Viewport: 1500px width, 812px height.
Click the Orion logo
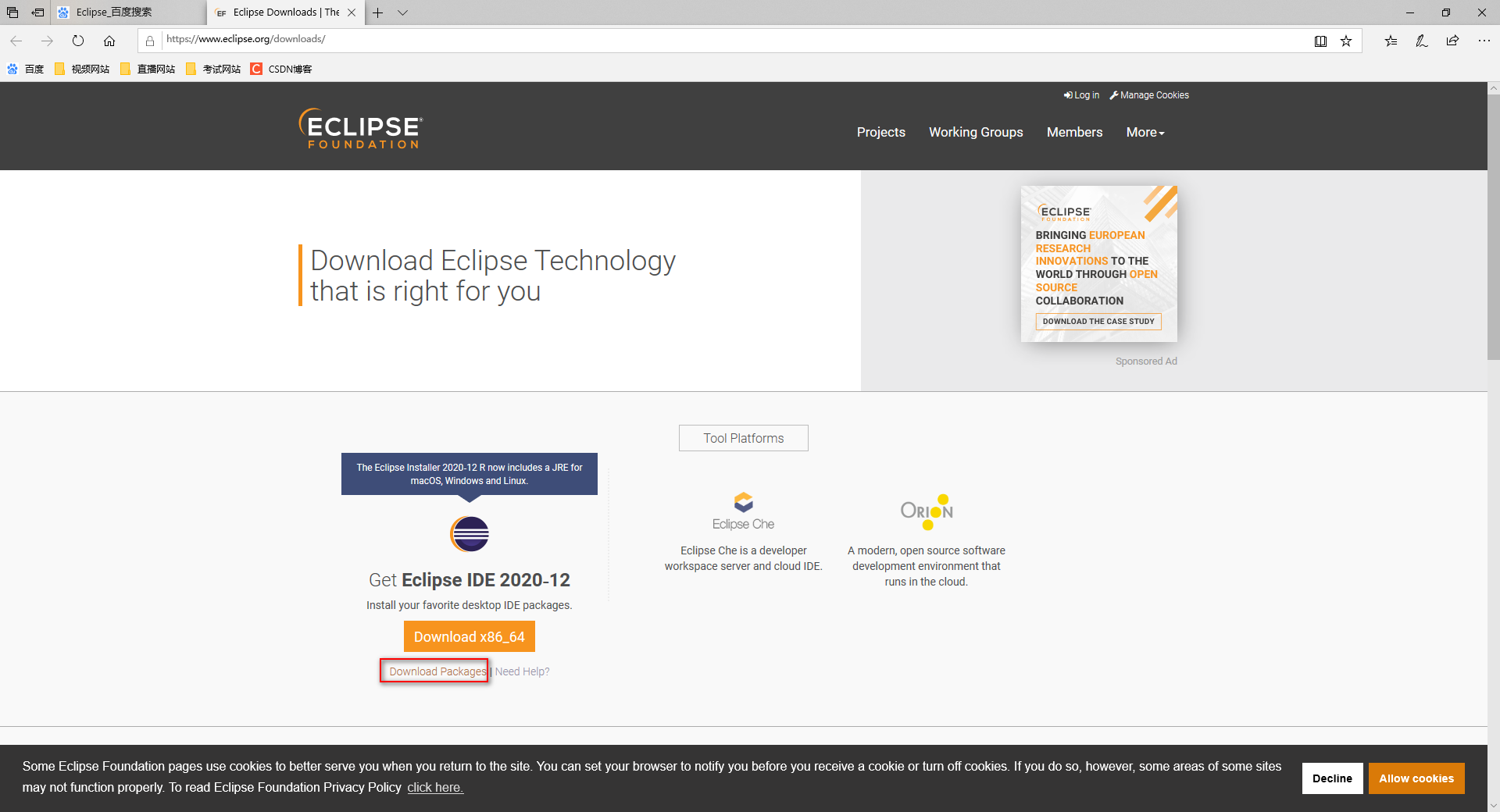pos(927,511)
